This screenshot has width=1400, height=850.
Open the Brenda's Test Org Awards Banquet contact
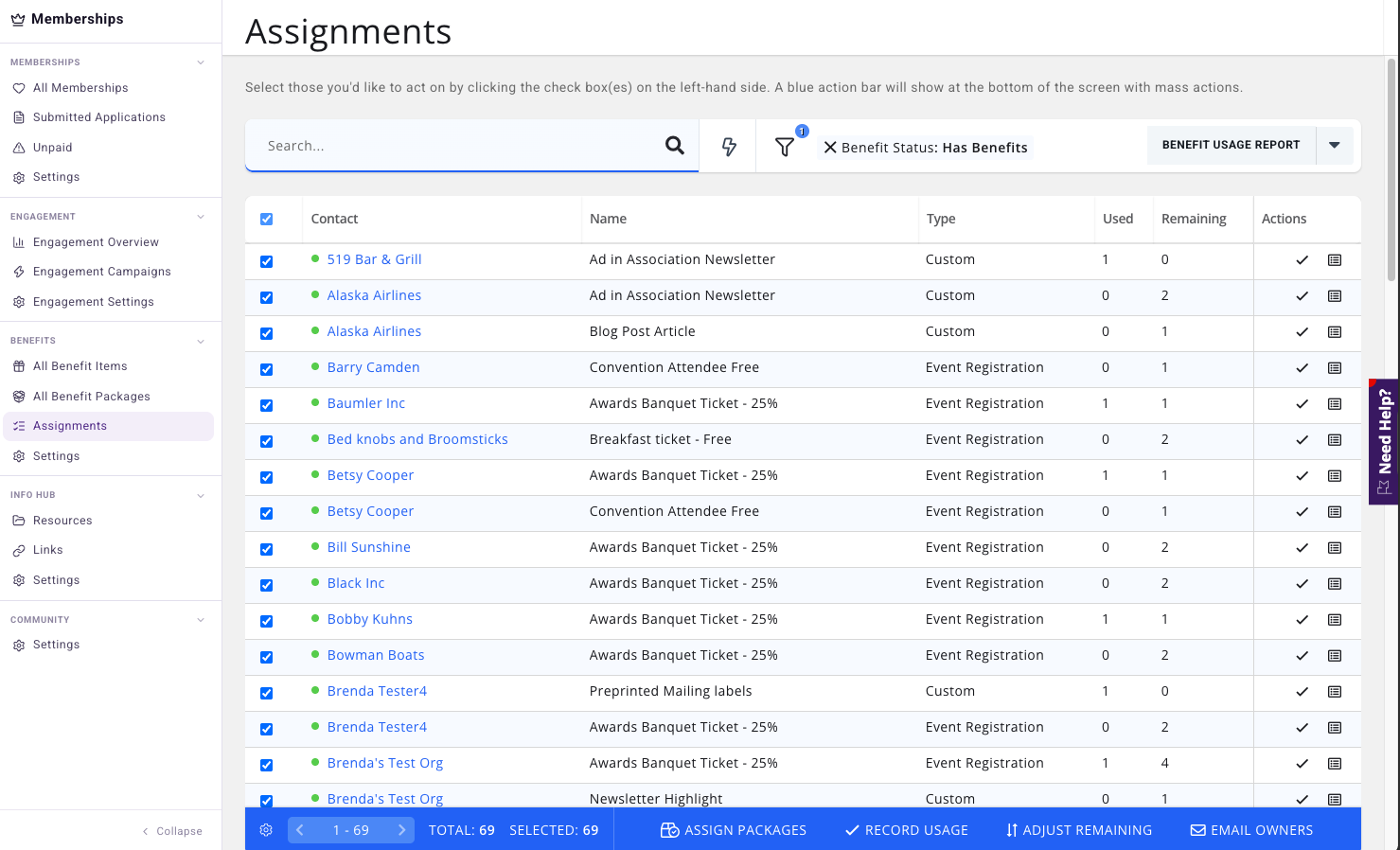pyautogui.click(x=385, y=763)
